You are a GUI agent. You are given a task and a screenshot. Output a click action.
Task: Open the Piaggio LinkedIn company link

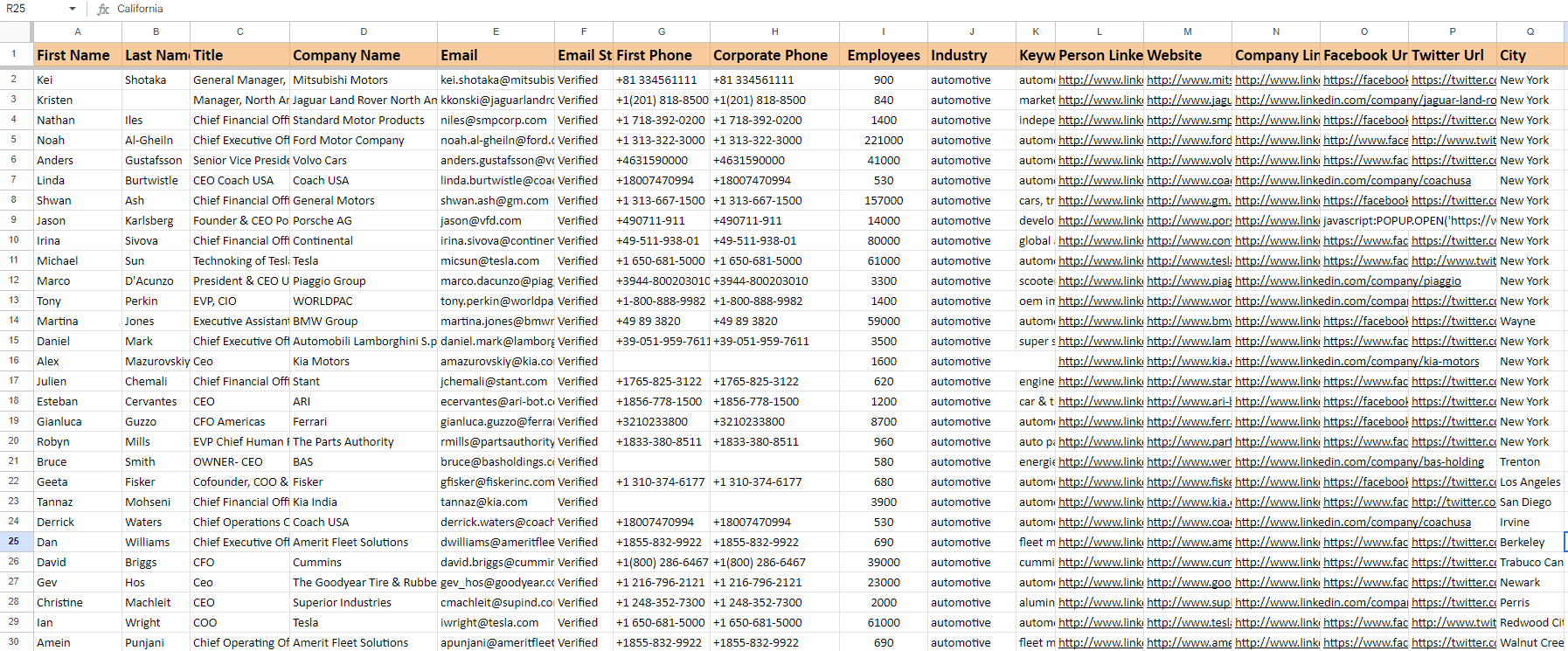1348,280
